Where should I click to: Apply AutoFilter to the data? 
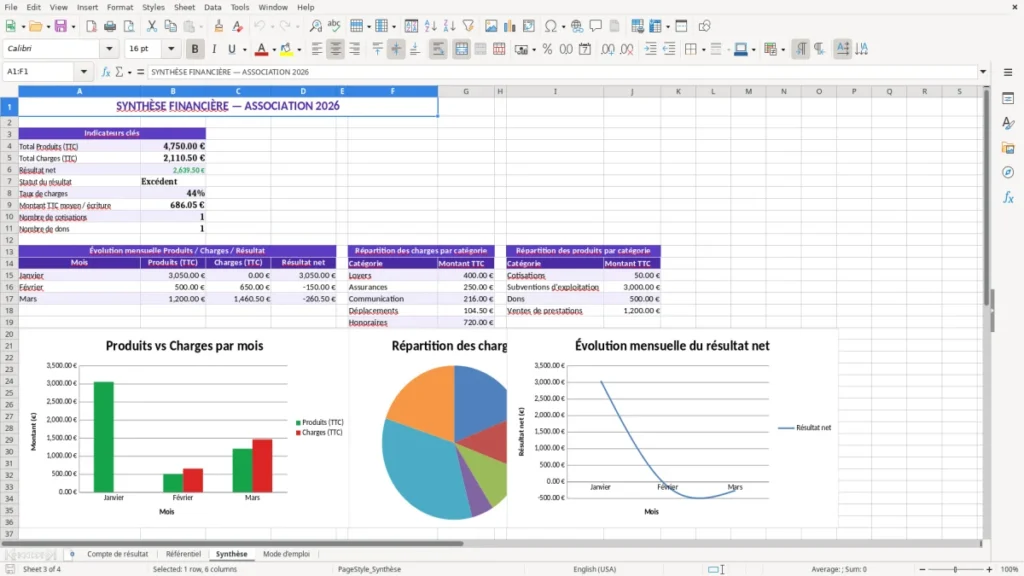click(468, 26)
